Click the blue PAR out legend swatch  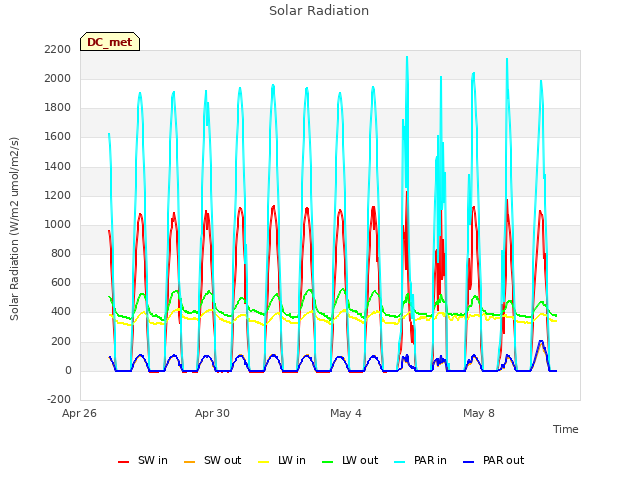click(469, 462)
